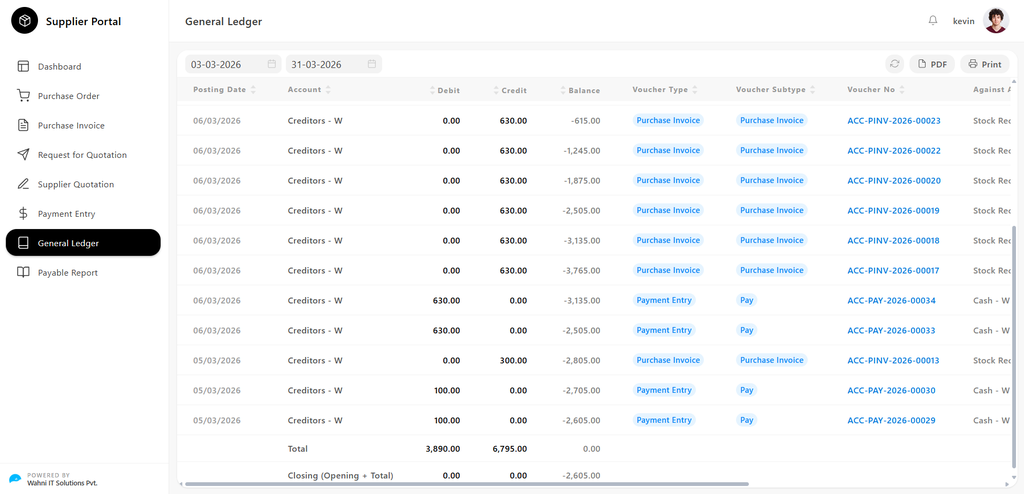Screen dimensions: 1024x494
Task: Open voucher ACC-PINV-2026-00022
Action: click(894, 151)
